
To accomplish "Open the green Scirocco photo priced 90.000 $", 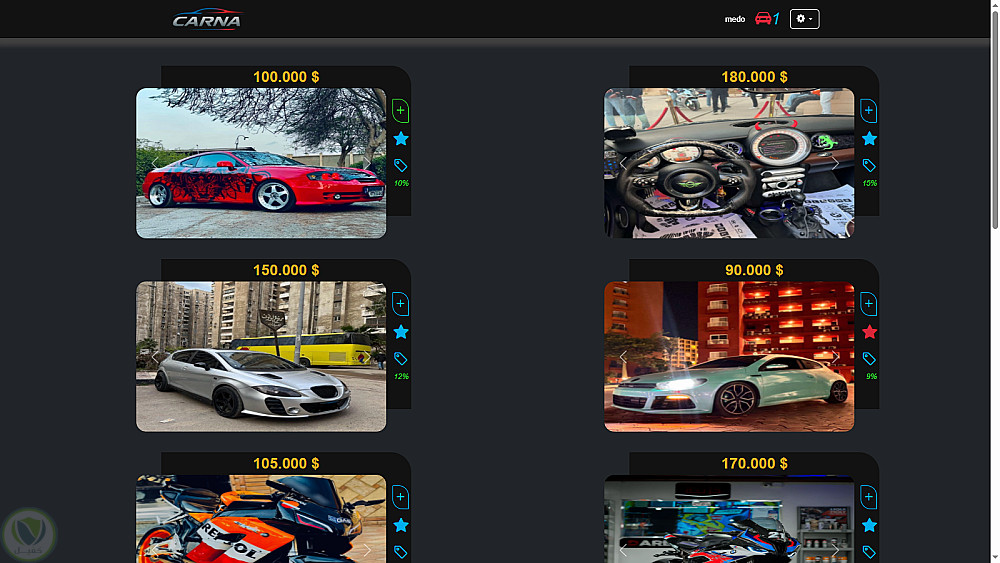I will (729, 357).
